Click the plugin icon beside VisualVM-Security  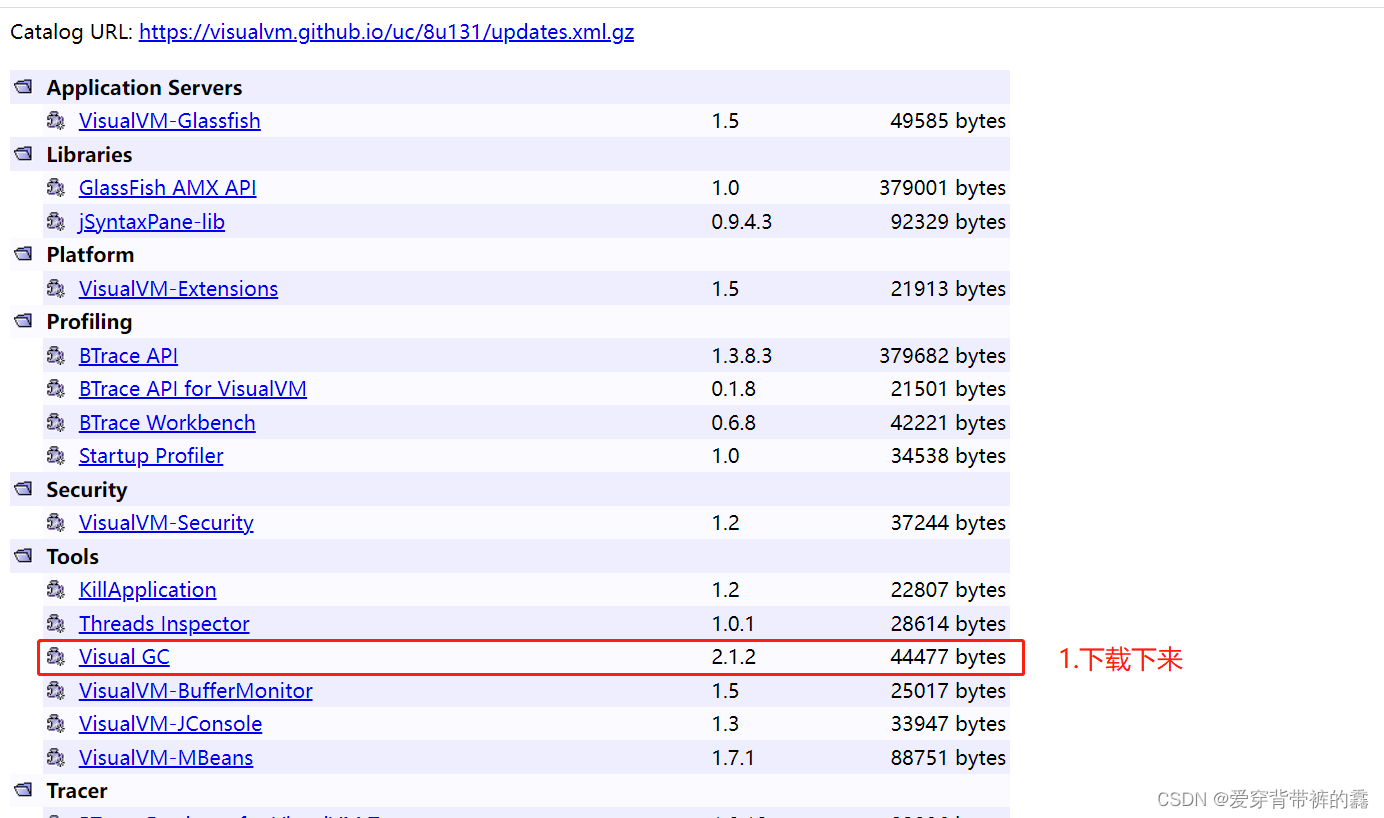(56, 523)
